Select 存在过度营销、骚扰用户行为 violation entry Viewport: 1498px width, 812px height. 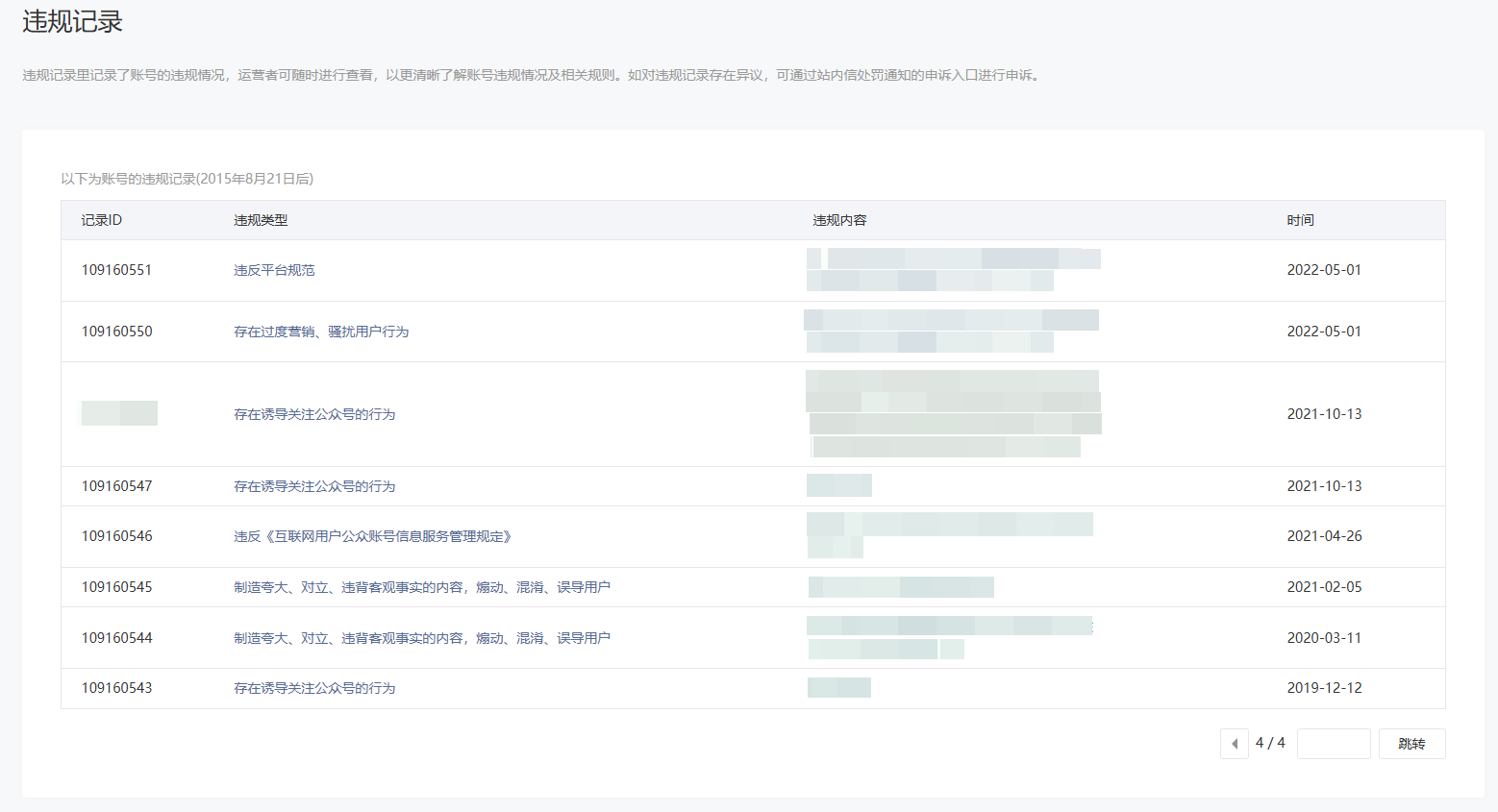pyautogui.click(x=321, y=332)
